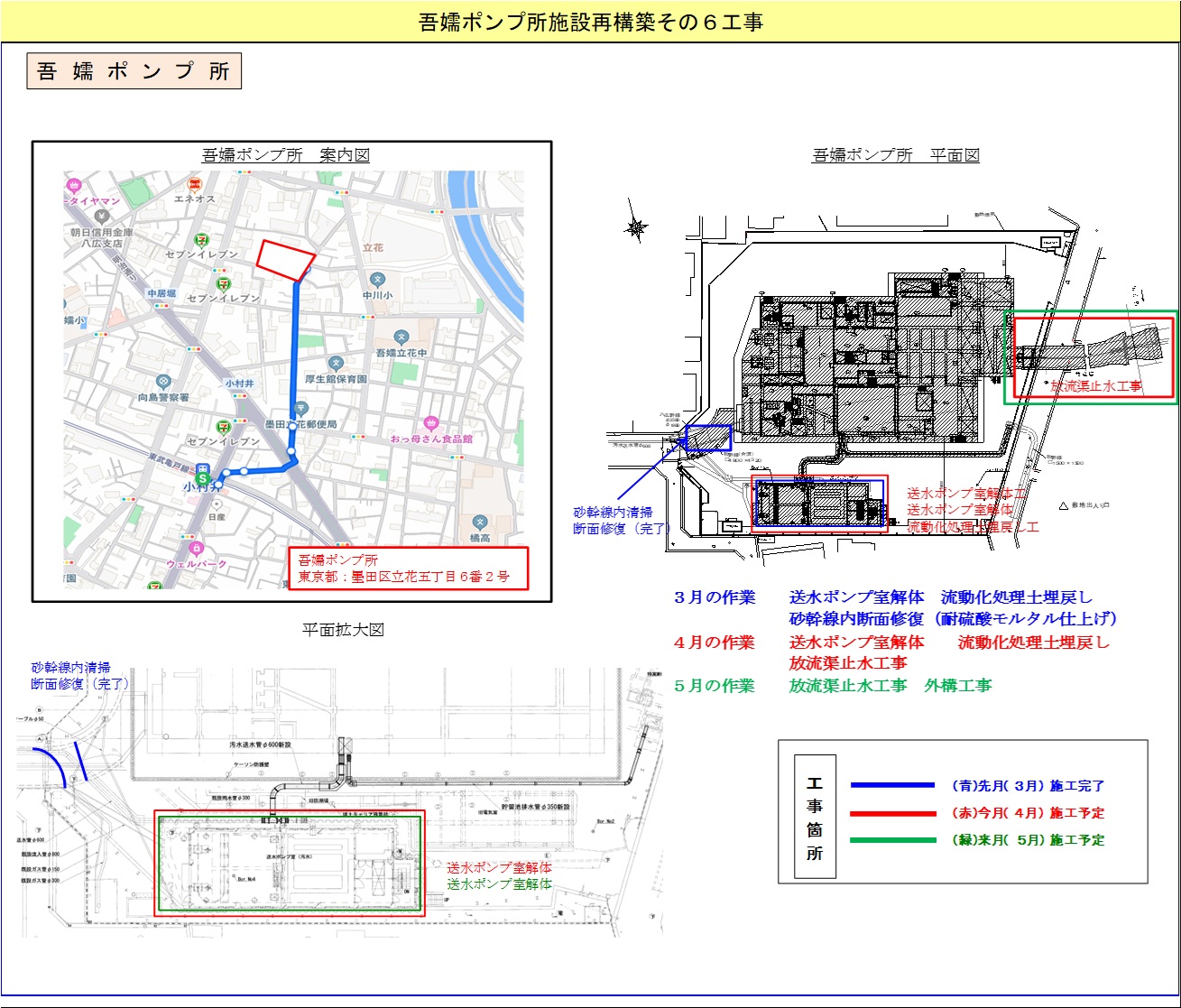This screenshot has height=1008, width=1181.
Task: Click the red address box 墨田区立花五丁目6番2号
Action: coord(408,569)
